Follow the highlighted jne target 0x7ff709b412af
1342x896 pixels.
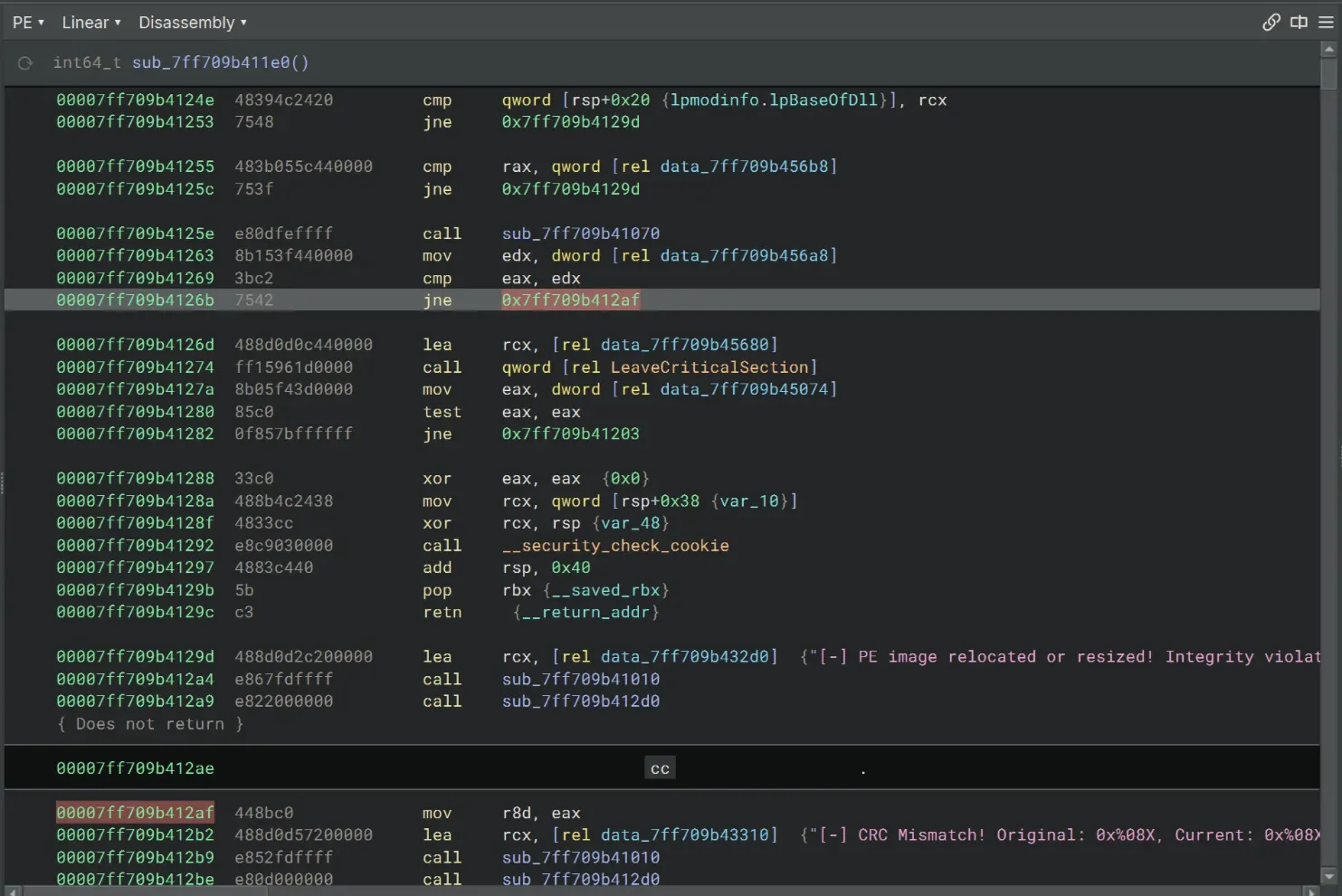570,300
